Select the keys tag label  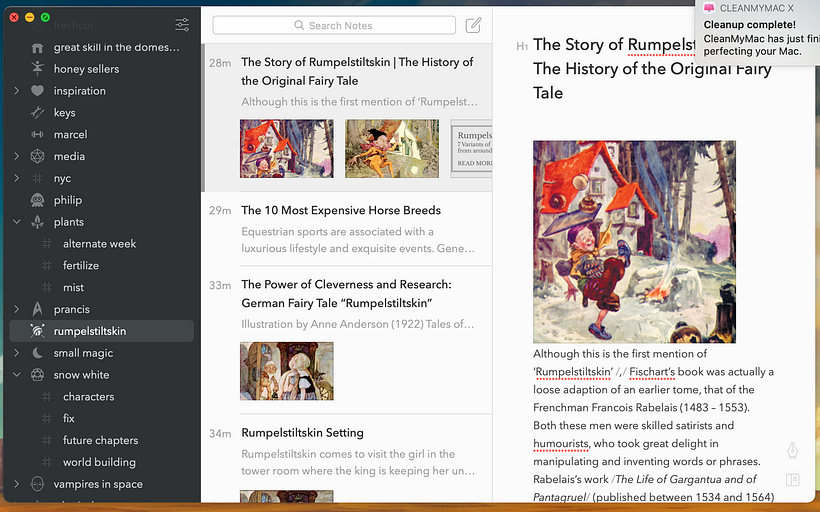click(x=64, y=113)
